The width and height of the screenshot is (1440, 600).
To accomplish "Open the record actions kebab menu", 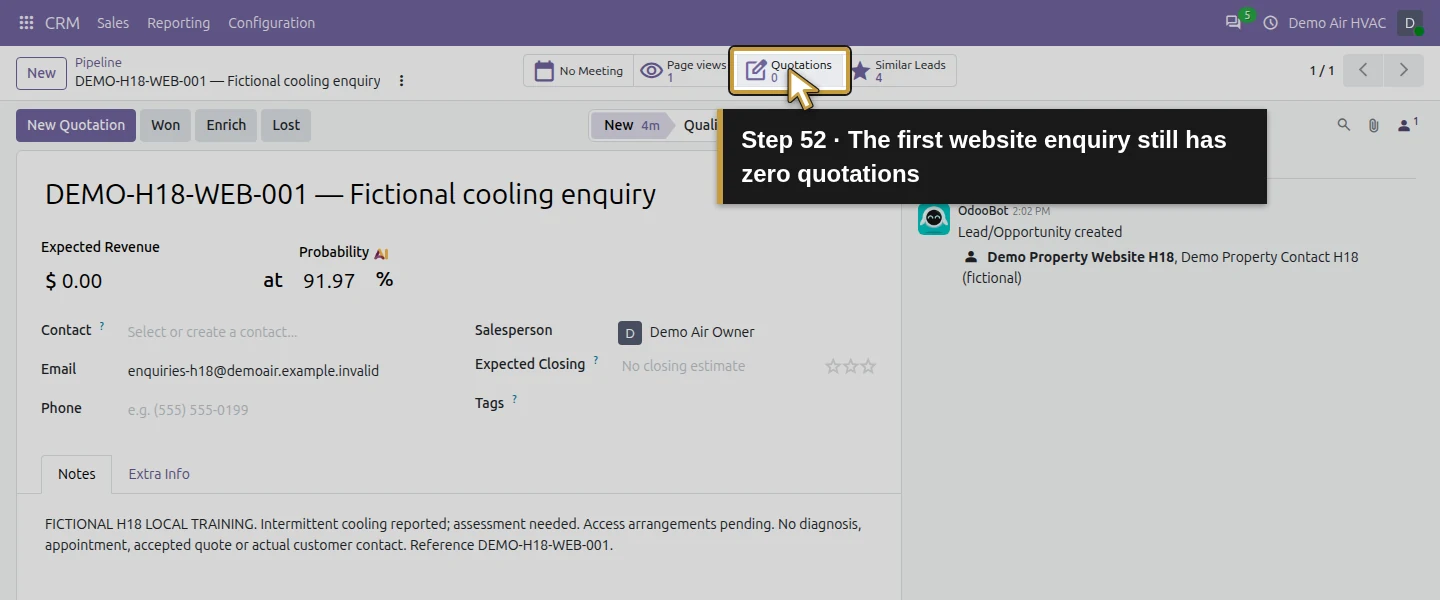I will click(x=402, y=81).
